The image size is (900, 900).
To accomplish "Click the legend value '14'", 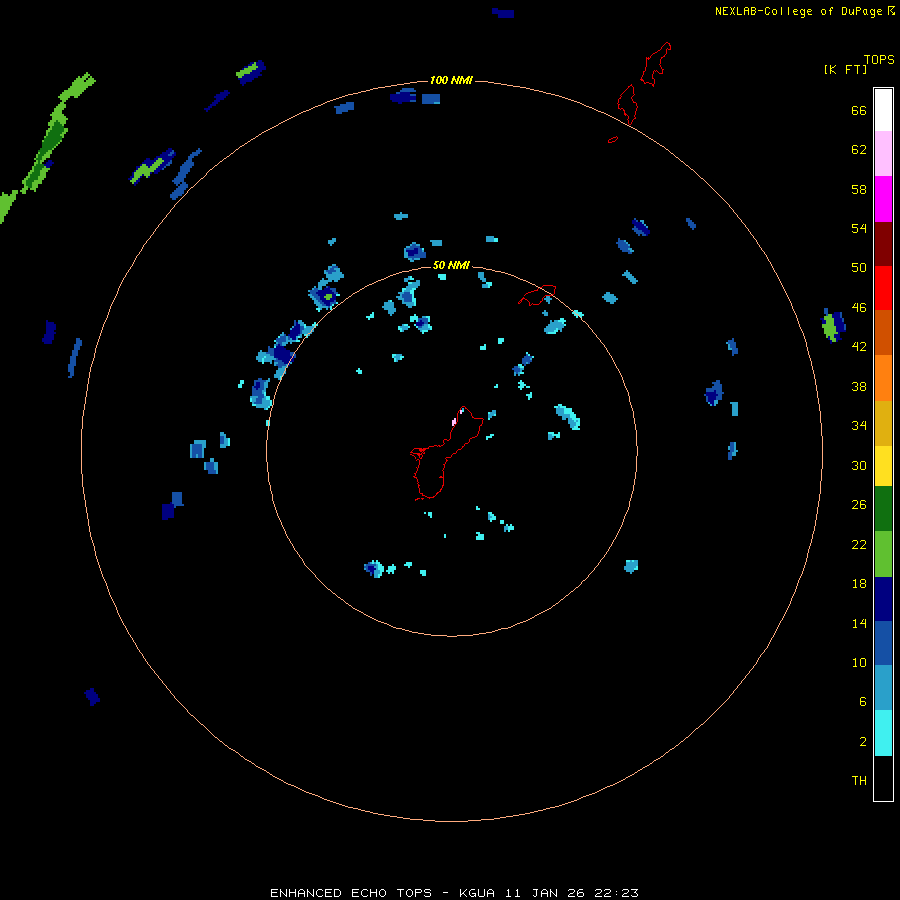I will point(859,623).
